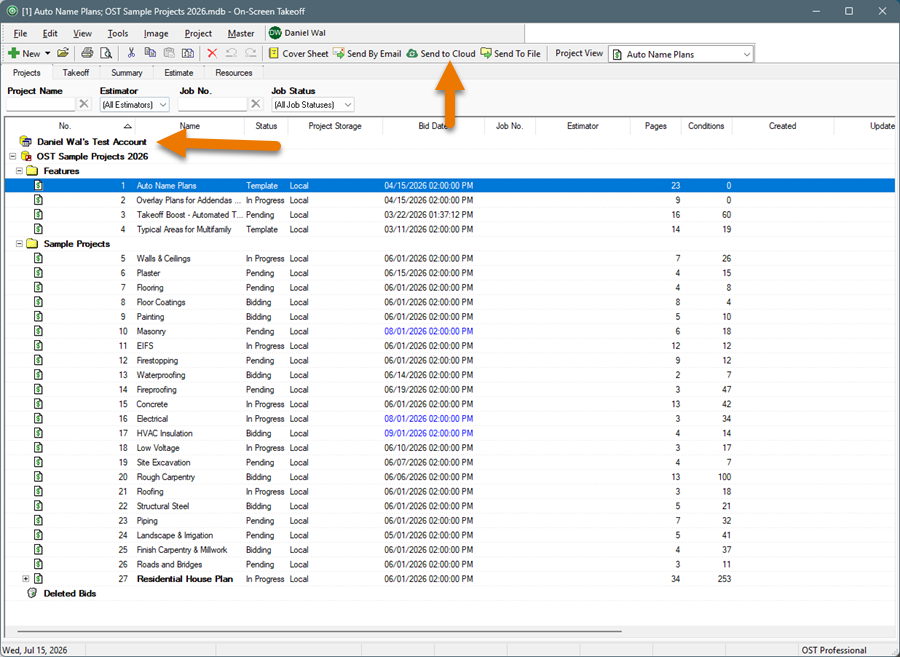Open the File menu

coord(20,33)
